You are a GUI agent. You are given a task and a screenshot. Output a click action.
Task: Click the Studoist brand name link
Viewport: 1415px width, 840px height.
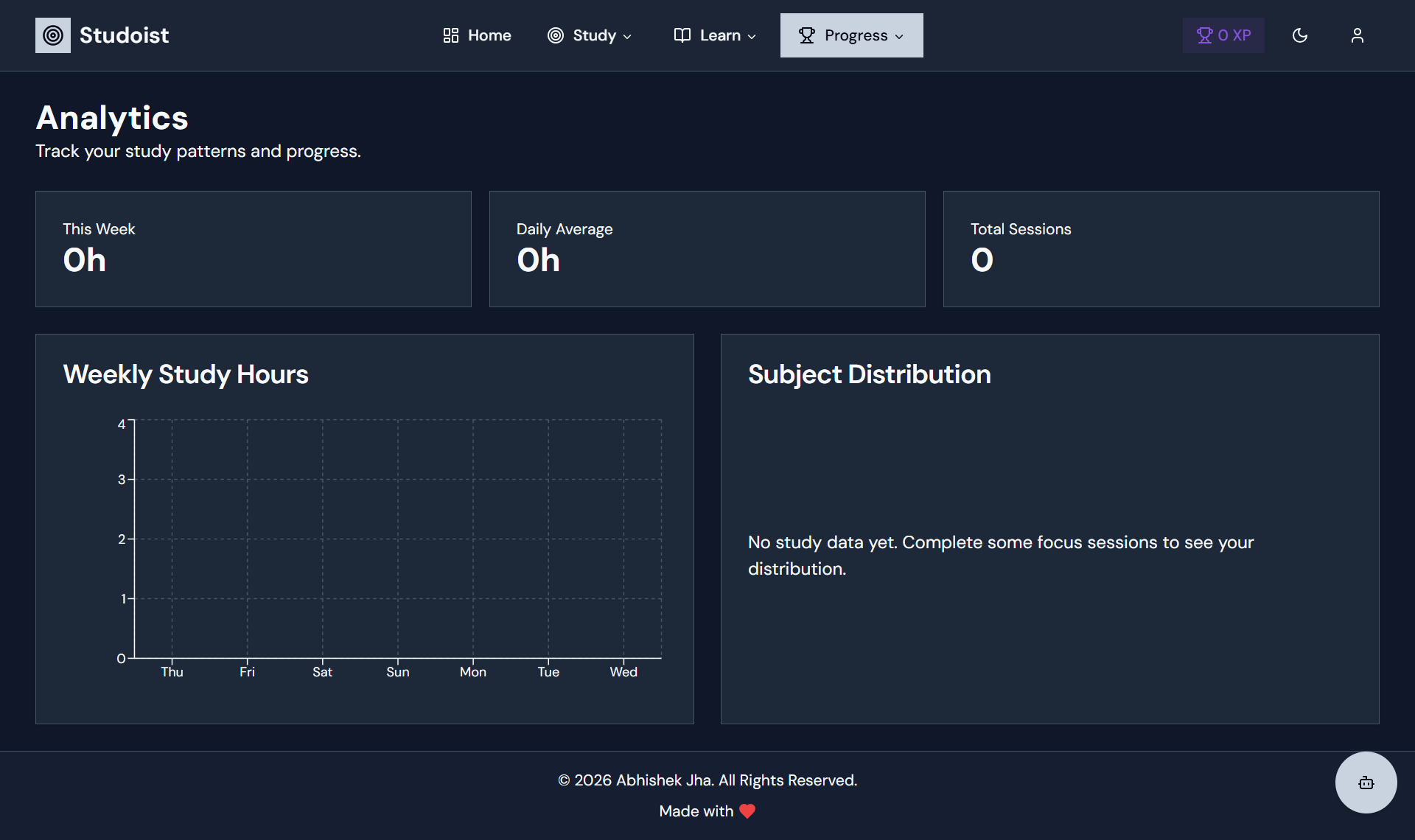coord(124,35)
